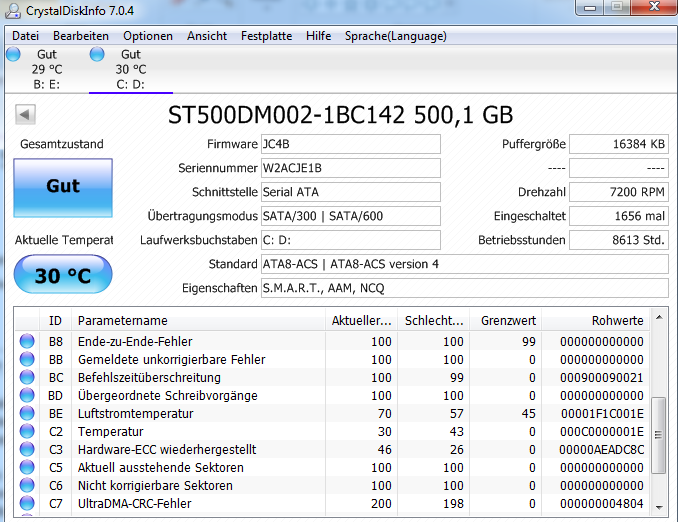Screen dimensions: 678x522
Task: Click the SMART list scroll up arrow
Action: click(659, 317)
